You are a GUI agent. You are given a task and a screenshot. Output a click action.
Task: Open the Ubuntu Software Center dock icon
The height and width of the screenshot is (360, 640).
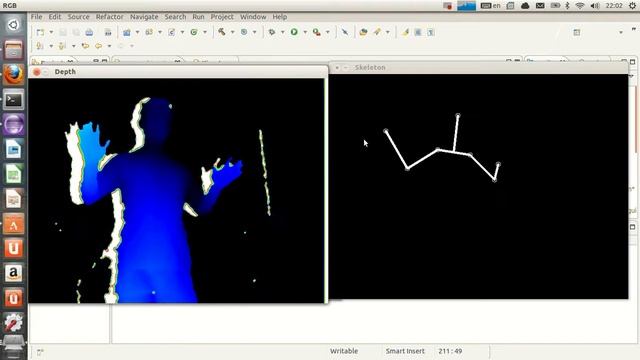(x=13, y=223)
